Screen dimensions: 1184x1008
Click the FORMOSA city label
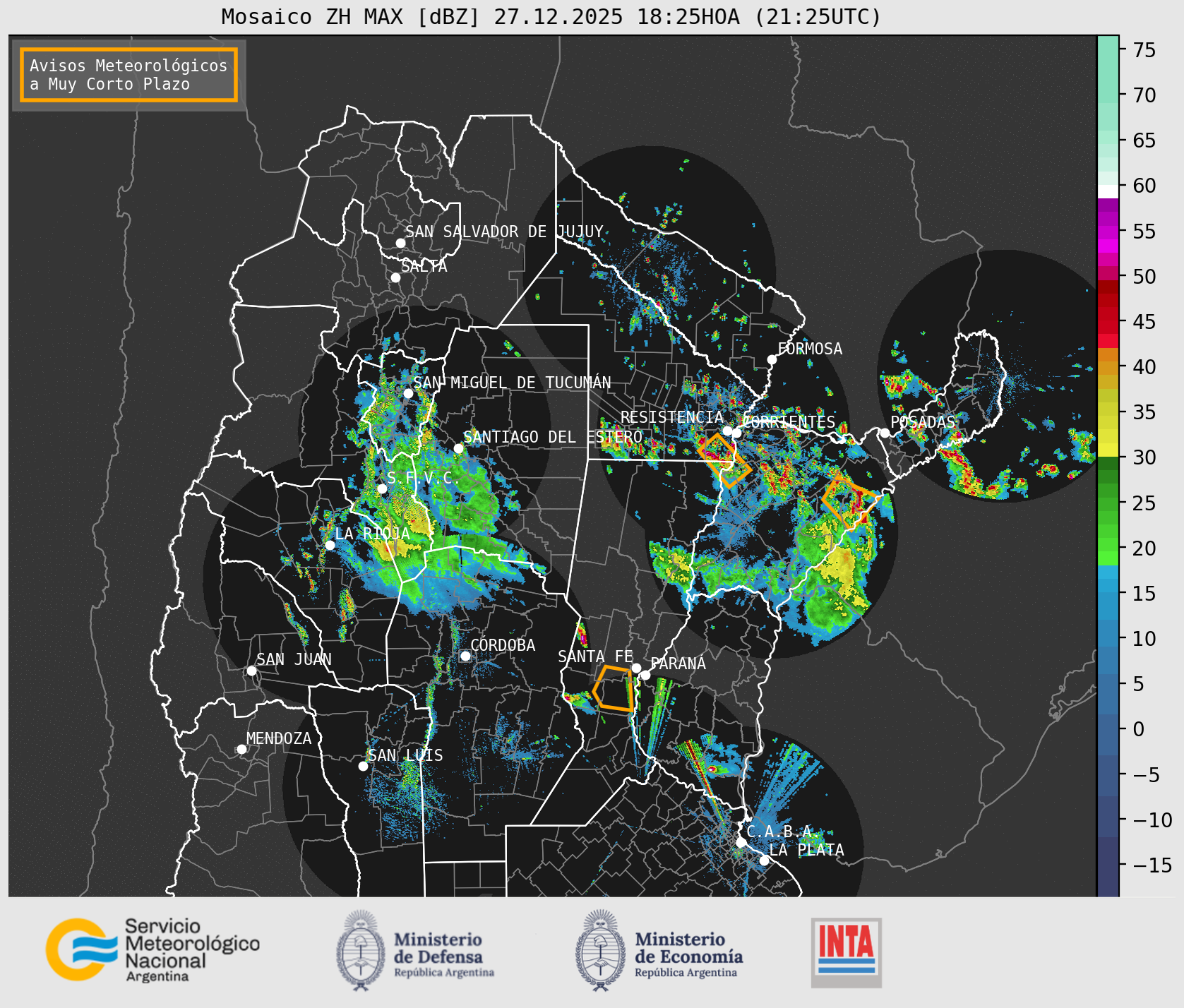[810, 349]
